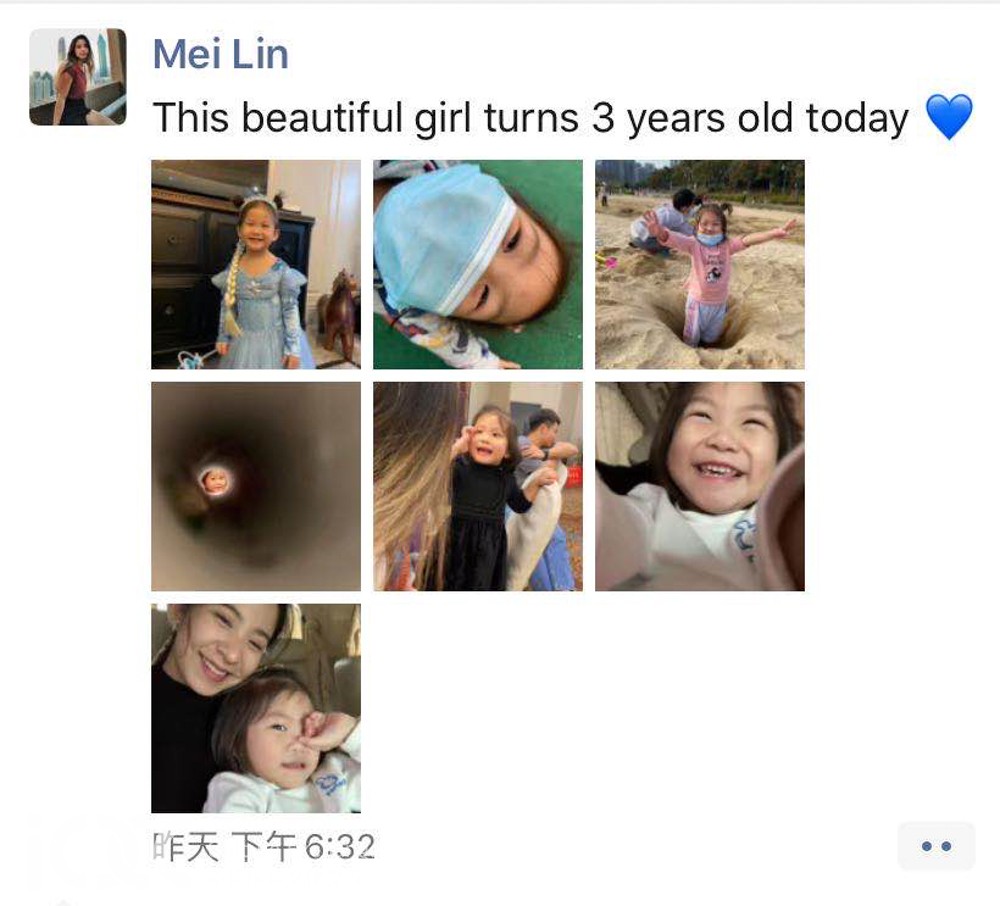Click the post text about turning 3
1000x906 pixels.
531,118
